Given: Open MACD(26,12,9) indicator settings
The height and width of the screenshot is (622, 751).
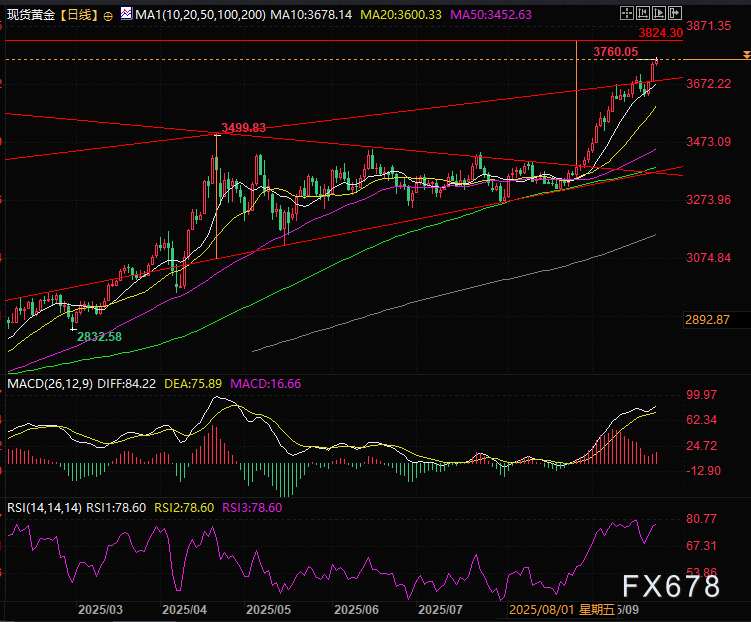Looking at the screenshot, I should tap(50, 383).
